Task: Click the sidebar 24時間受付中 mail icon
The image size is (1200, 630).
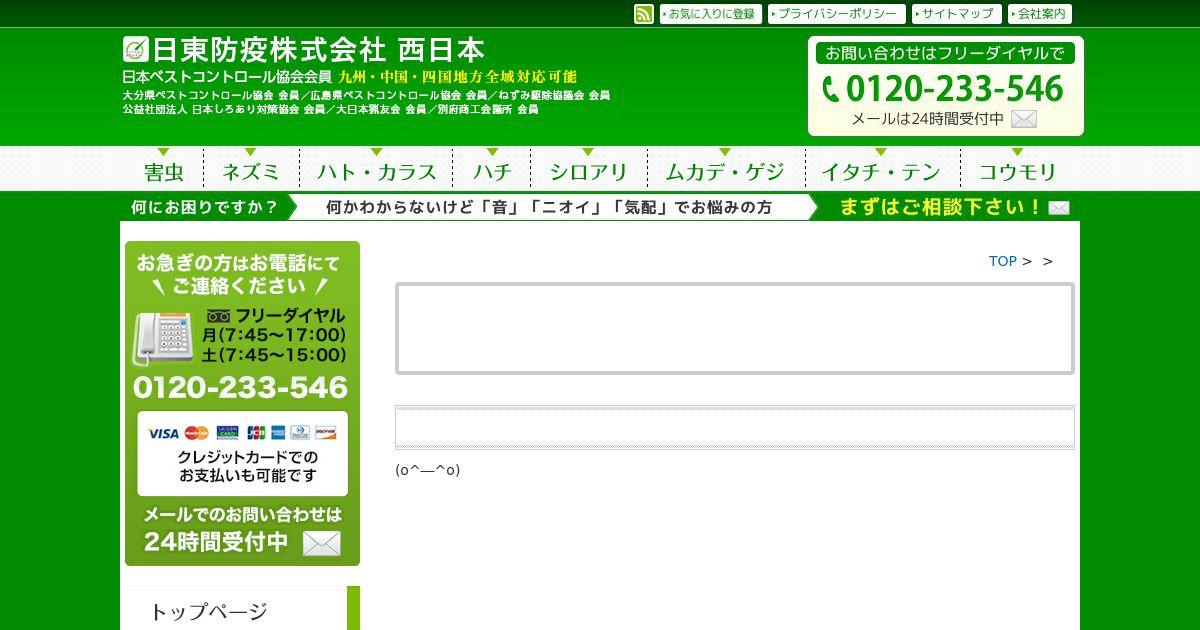Action: pyautogui.click(x=321, y=543)
